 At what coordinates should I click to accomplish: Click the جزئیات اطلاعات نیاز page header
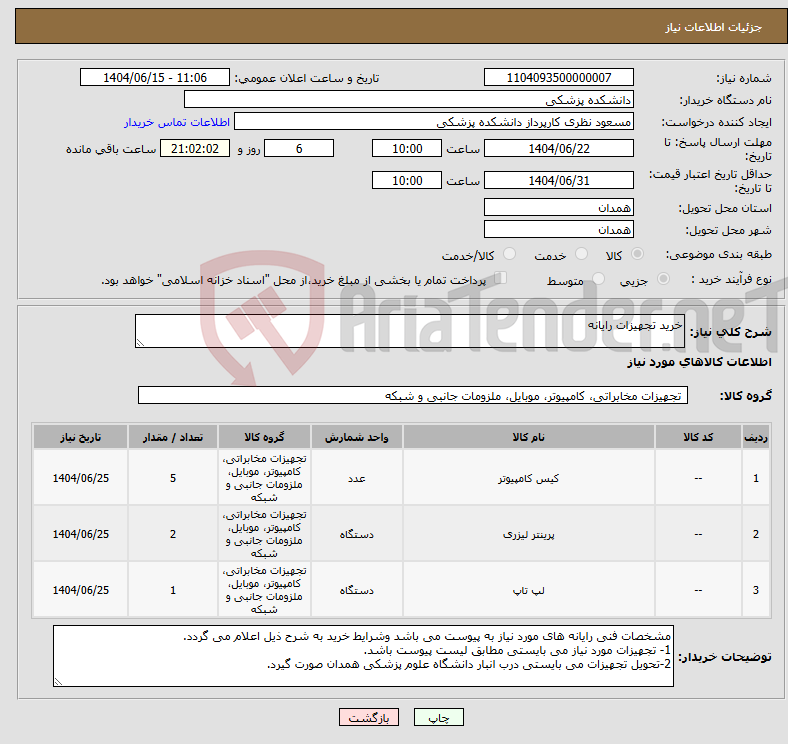tap(400, 26)
